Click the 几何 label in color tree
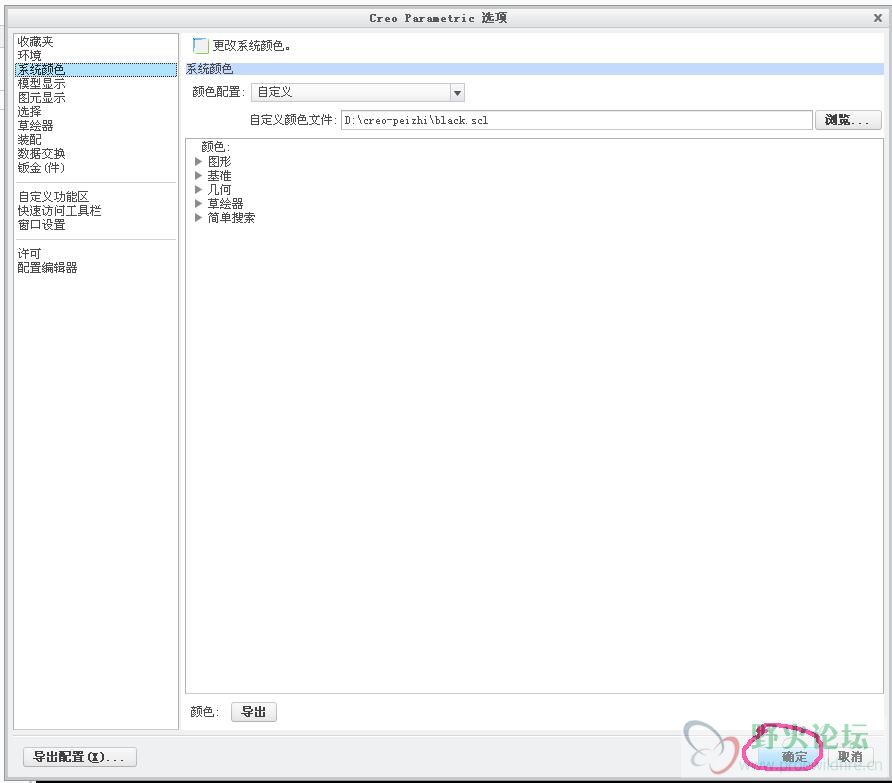The height and width of the screenshot is (783, 892). click(x=220, y=189)
